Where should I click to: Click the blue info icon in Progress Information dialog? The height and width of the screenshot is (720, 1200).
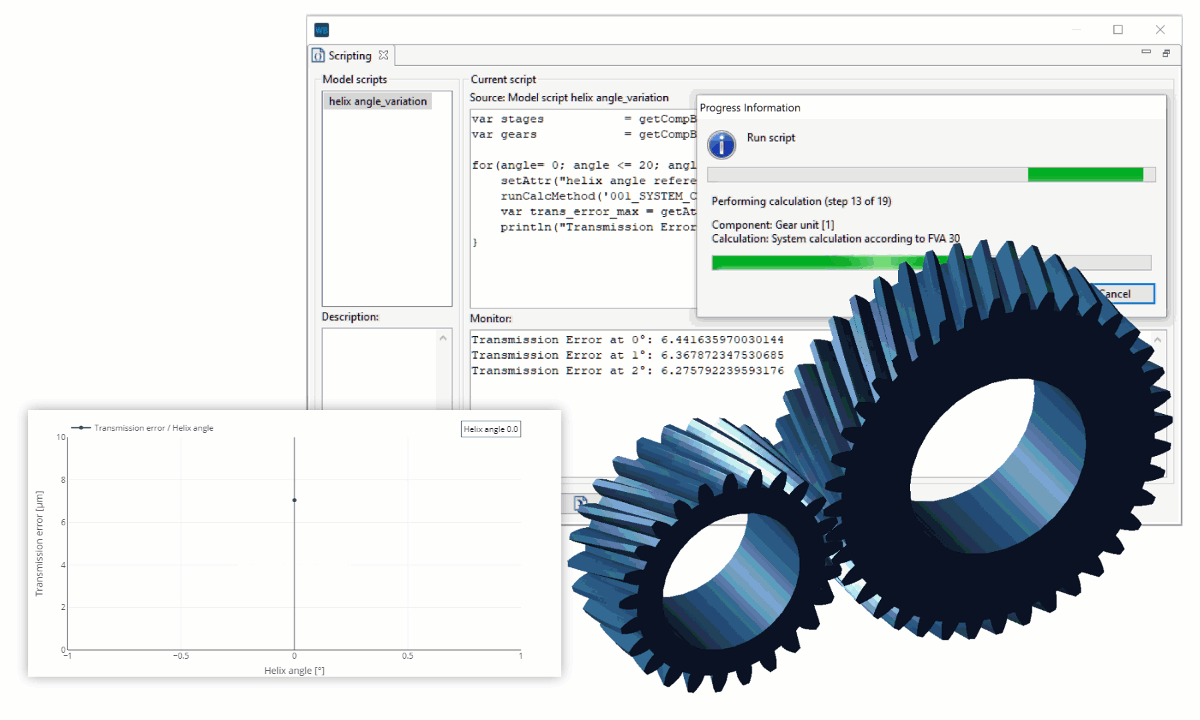point(721,144)
